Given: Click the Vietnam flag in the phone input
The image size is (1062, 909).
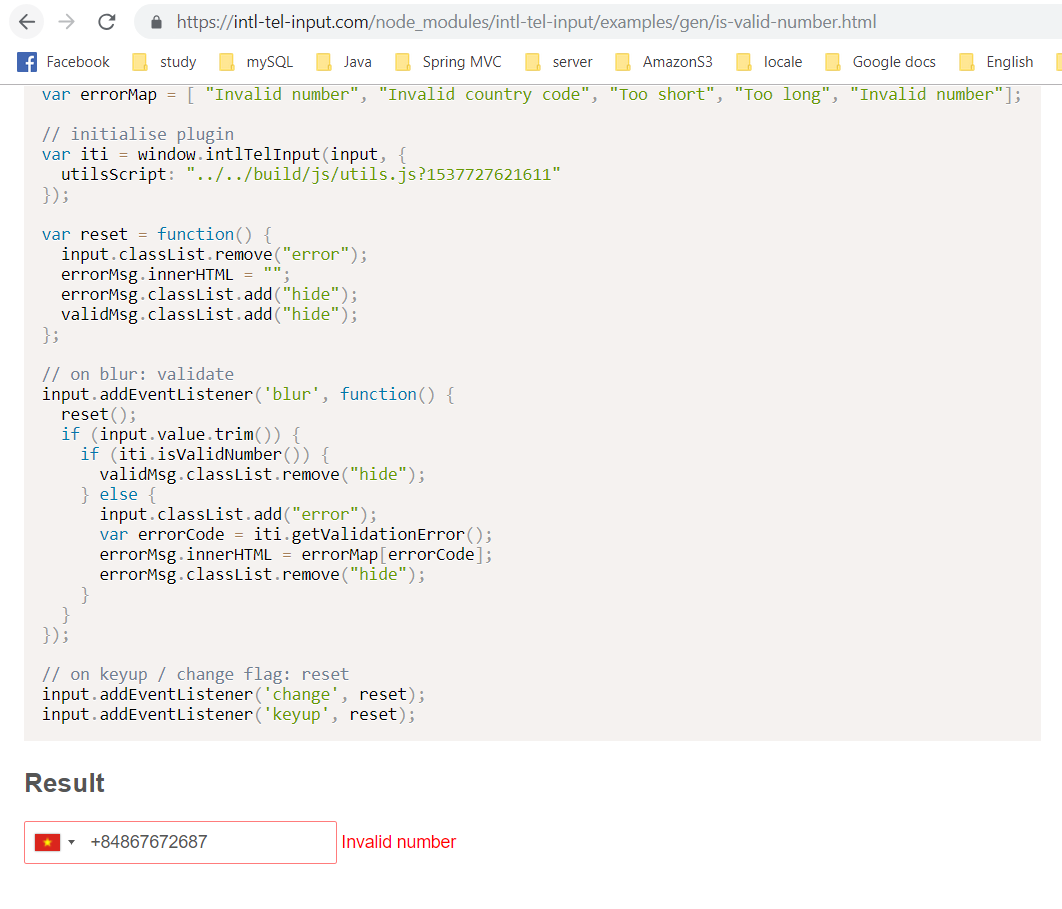Looking at the screenshot, I should click(46, 842).
